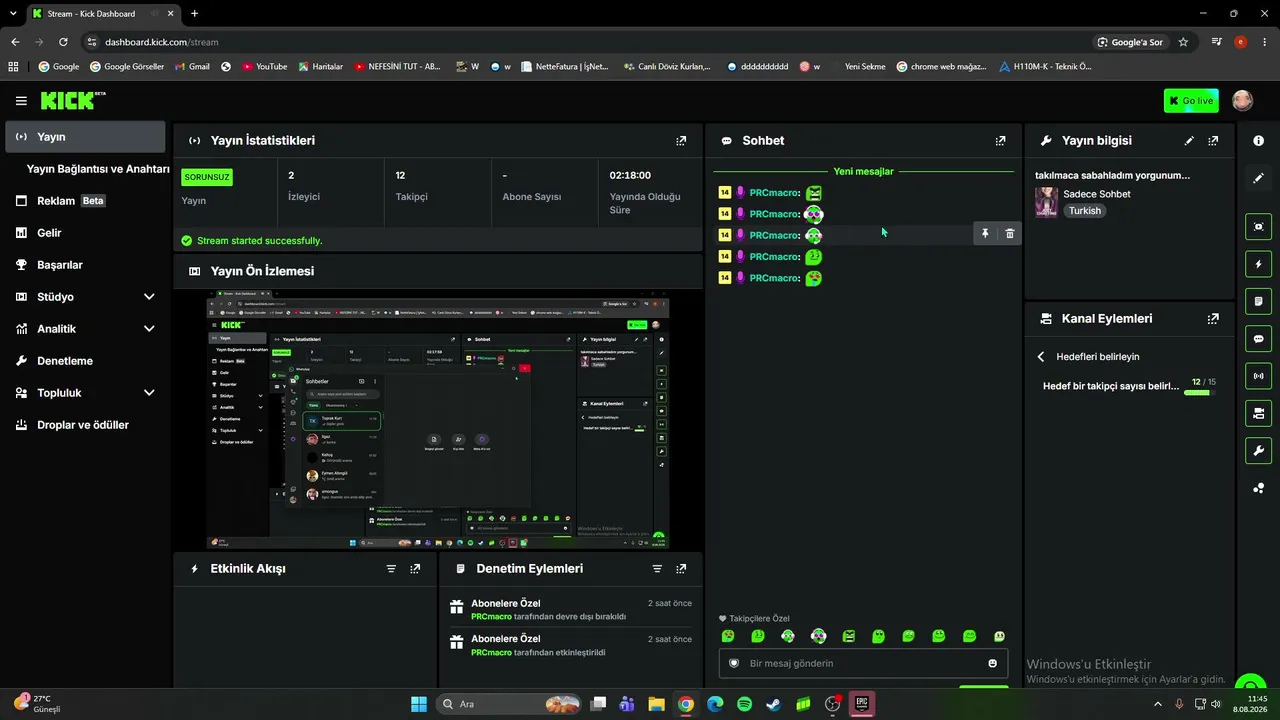The height and width of the screenshot is (720, 1280).
Task: Click the shield identity icon in the message box
Action: 734,663
